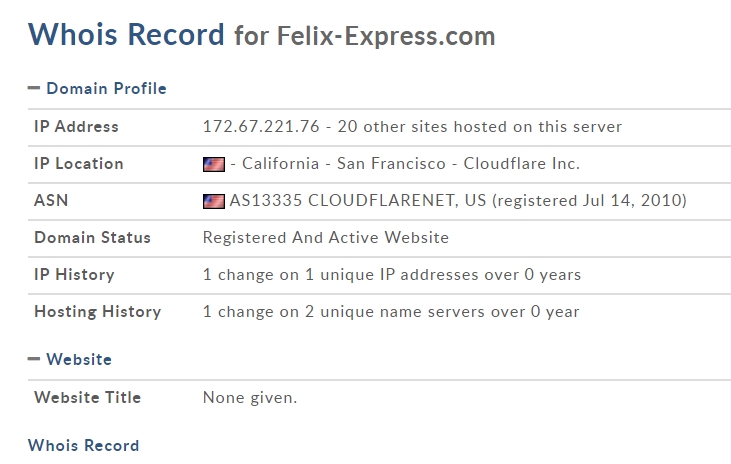731x464 pixels.
Task: Click the minus icon beside Domain Profile
Action: (x=34, y=88)
